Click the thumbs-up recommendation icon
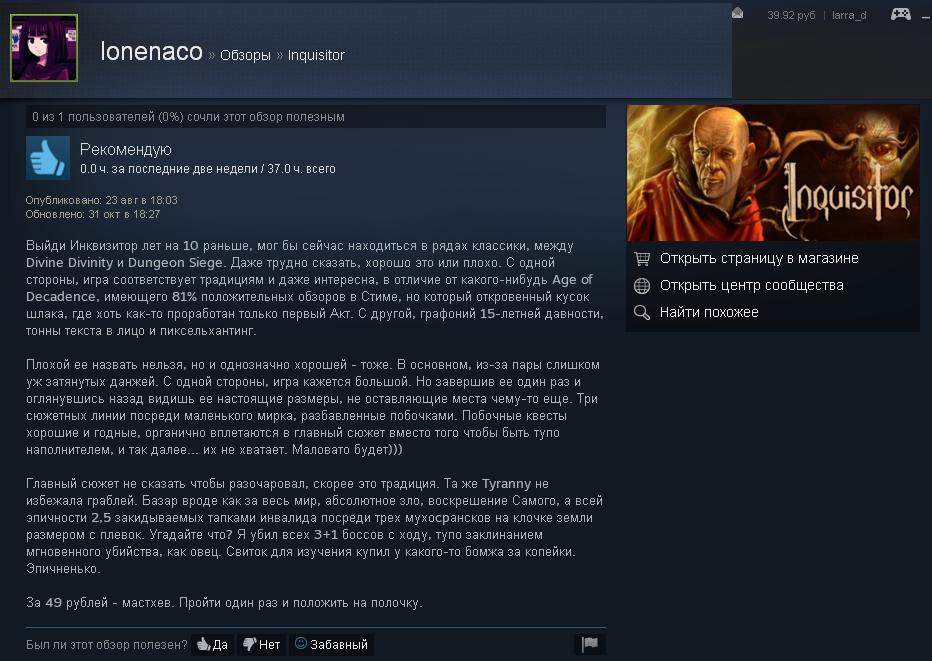The height and width of the screenshot is (661, 932). click(48, 158)
